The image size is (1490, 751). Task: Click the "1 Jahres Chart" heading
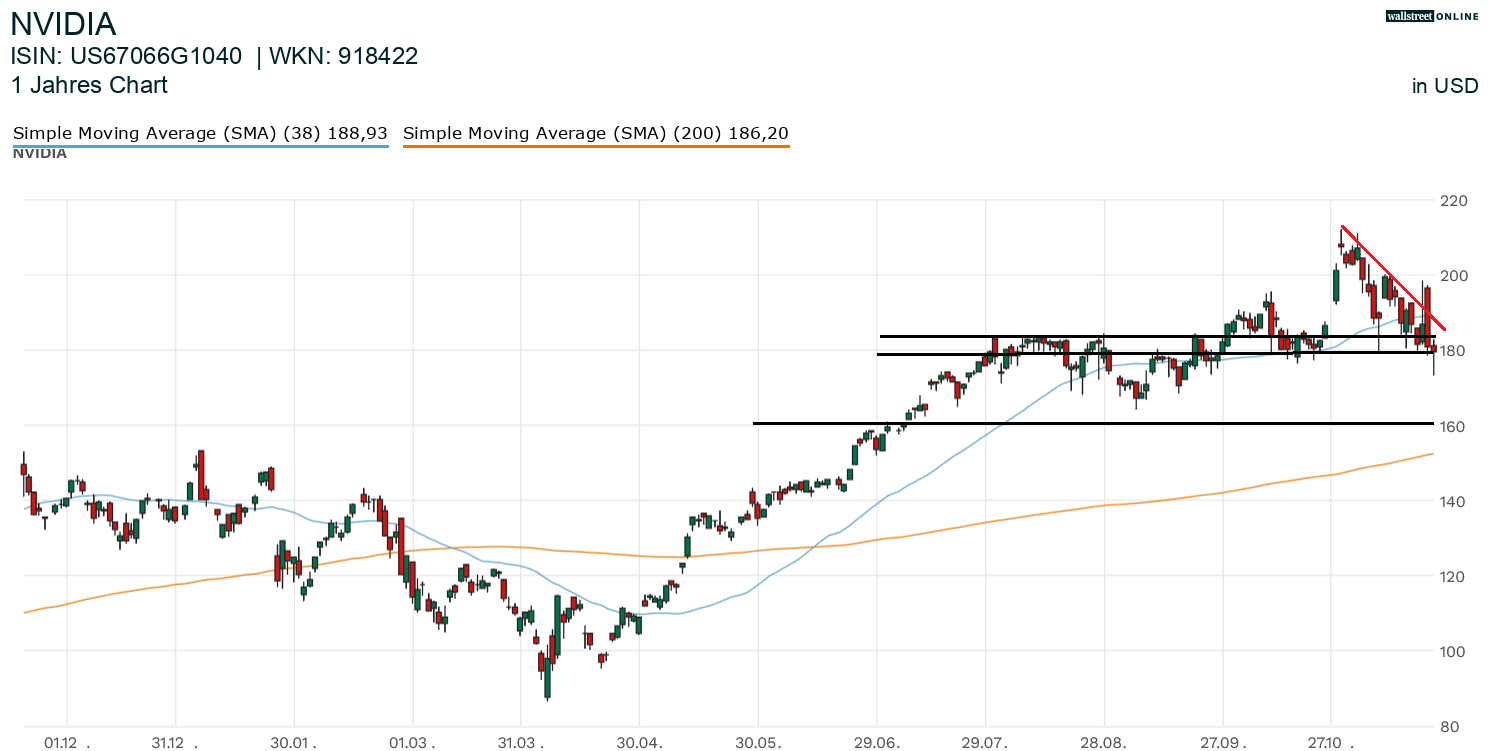tap(89, 85)
